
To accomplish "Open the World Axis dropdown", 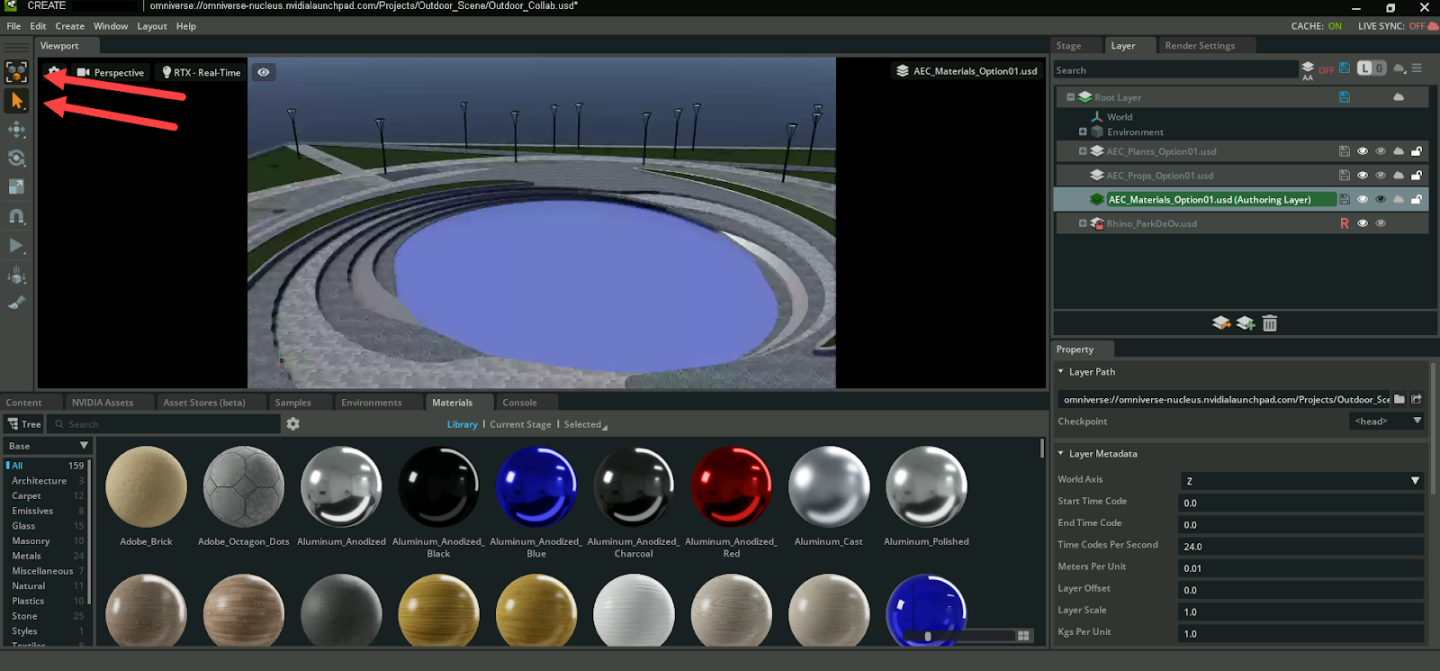I will (1302, 481).
